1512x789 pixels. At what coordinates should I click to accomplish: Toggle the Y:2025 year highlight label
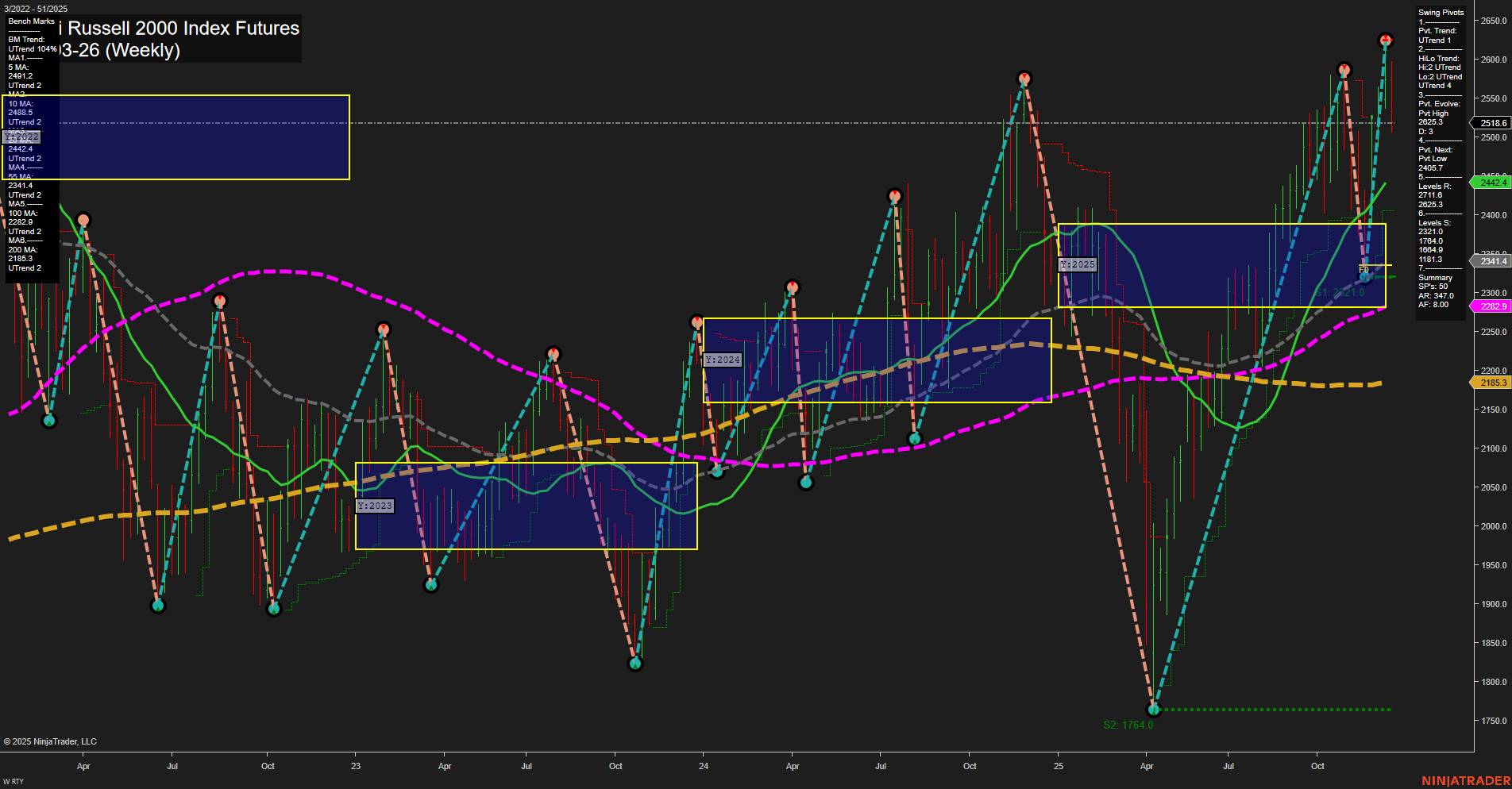point(1078,264)
